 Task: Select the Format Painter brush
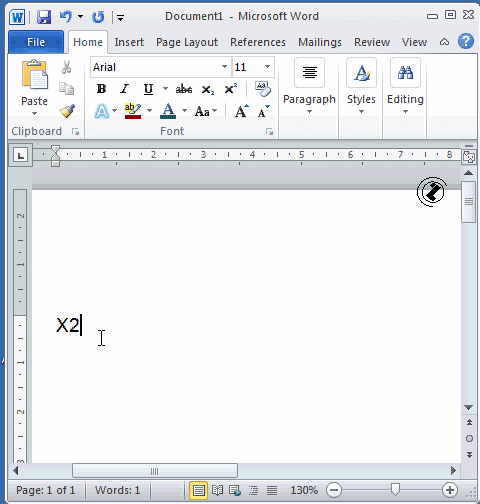67,110
